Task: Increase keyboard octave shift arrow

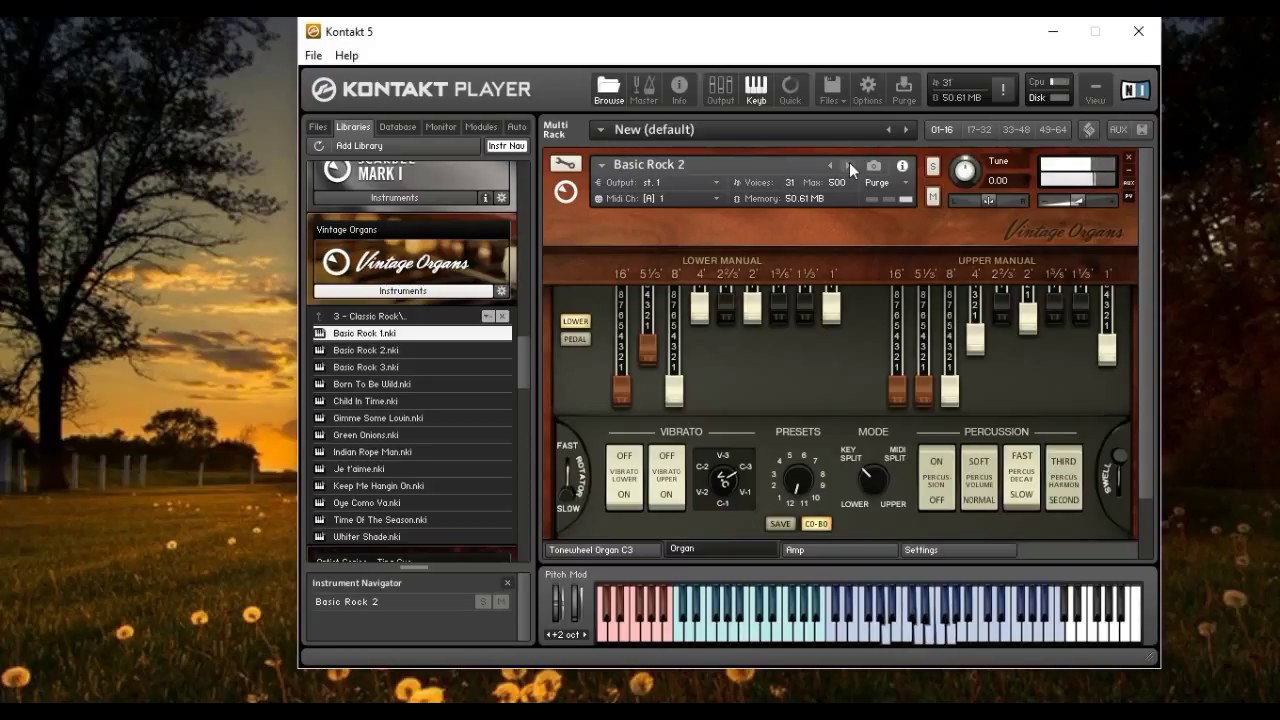Action: pos(585,635)
